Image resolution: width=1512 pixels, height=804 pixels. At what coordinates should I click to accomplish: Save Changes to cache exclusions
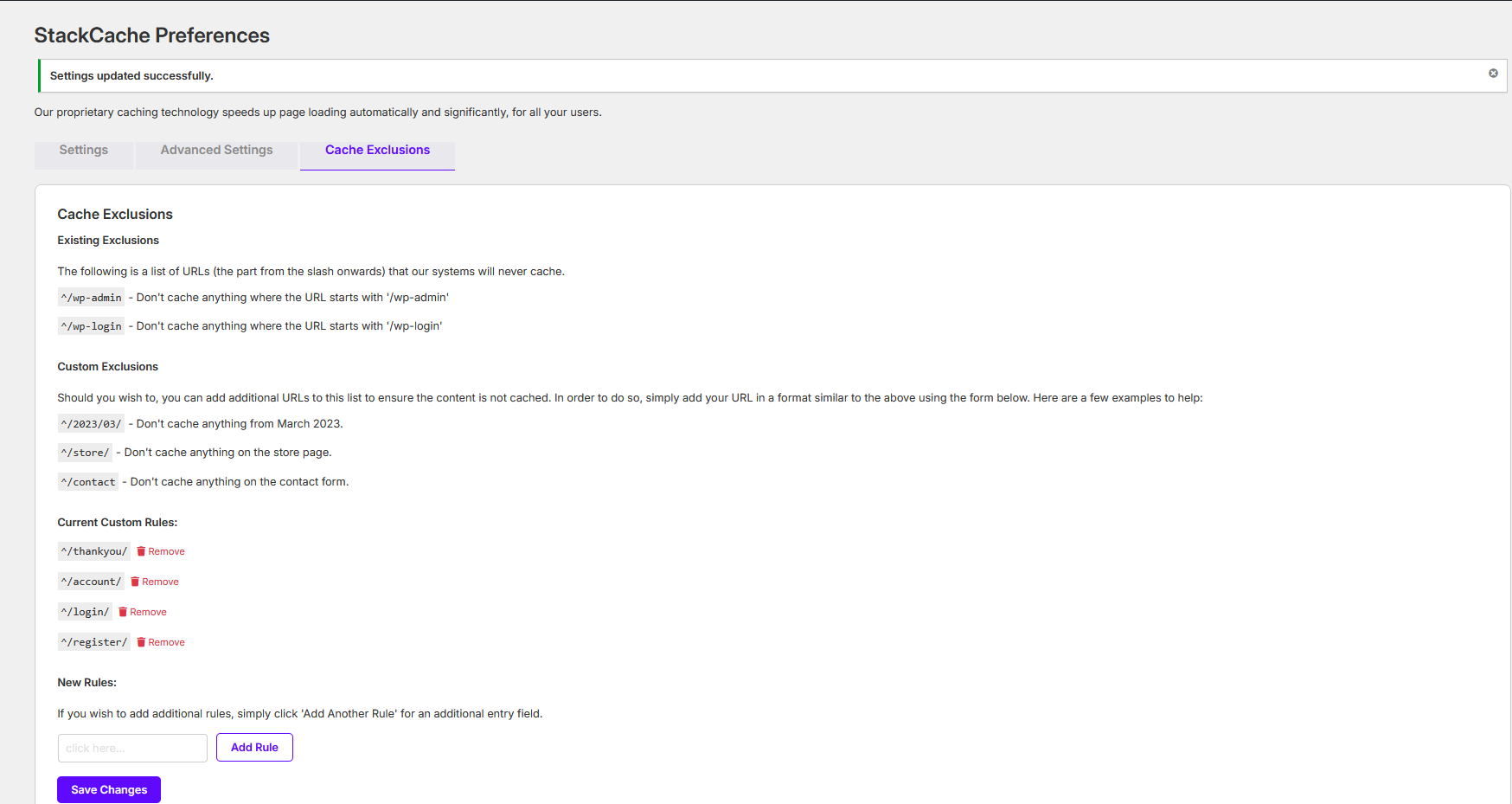pyautogui.click(x=109, y=790)
